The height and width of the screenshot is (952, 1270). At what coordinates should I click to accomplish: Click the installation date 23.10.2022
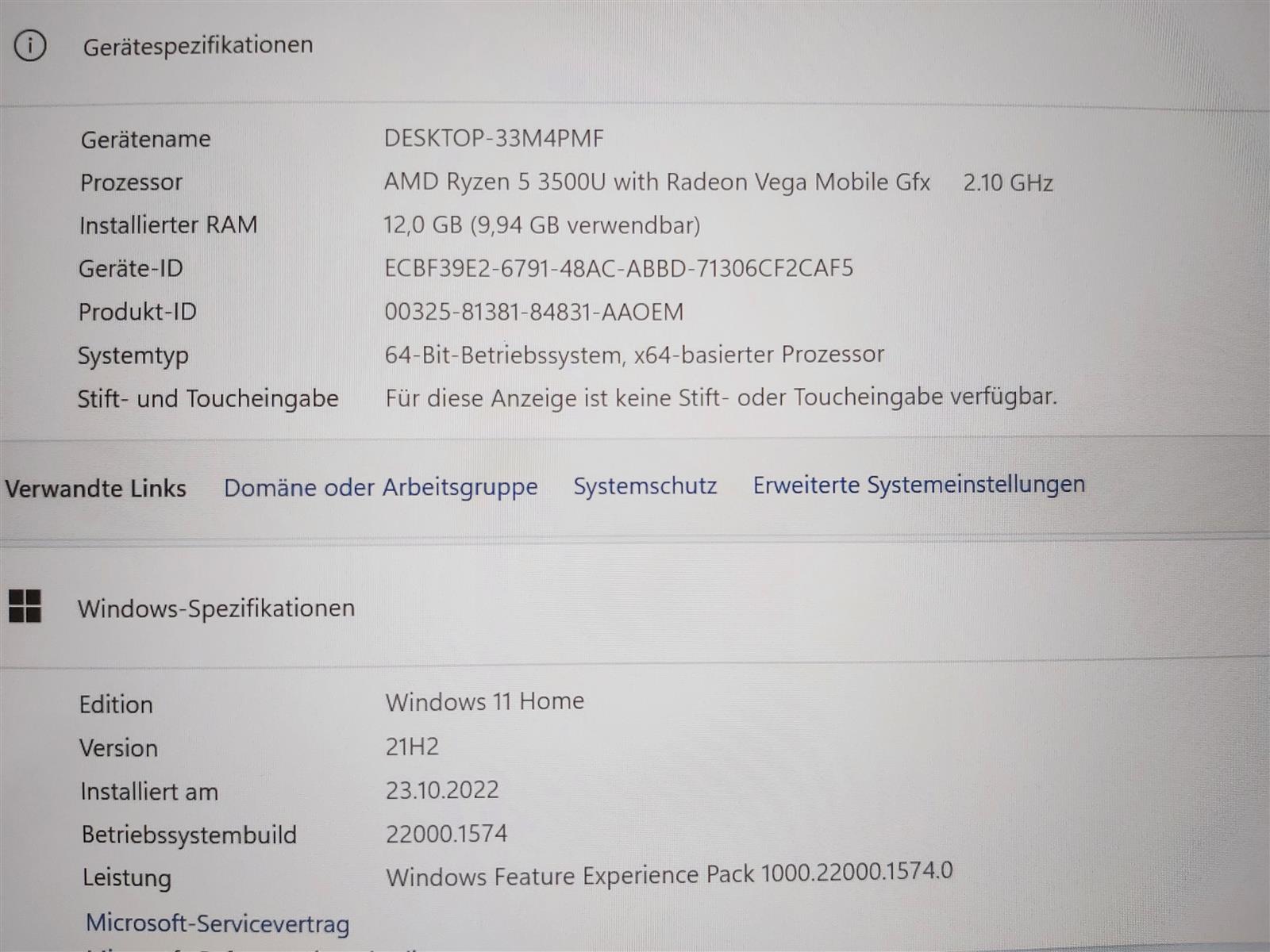(442, 790)
